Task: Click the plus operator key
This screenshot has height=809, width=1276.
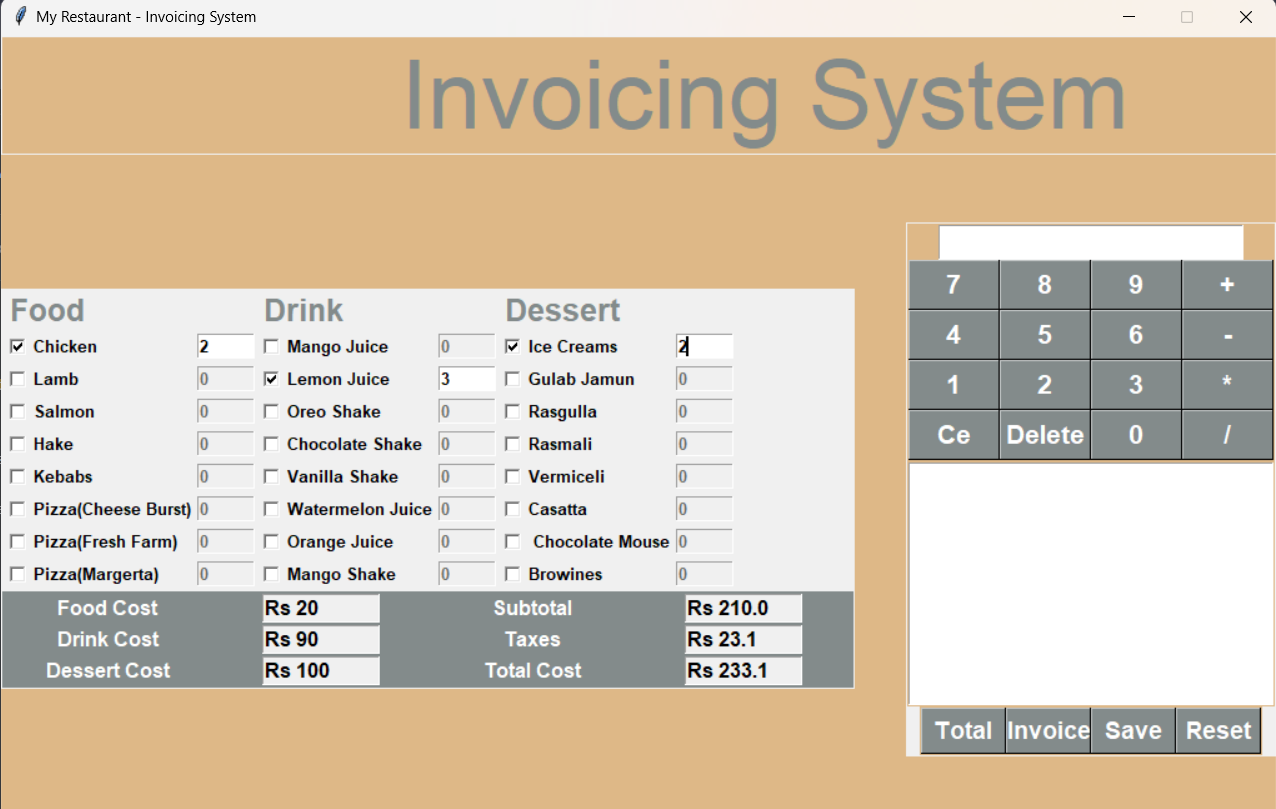Action: click(1227, 285)
